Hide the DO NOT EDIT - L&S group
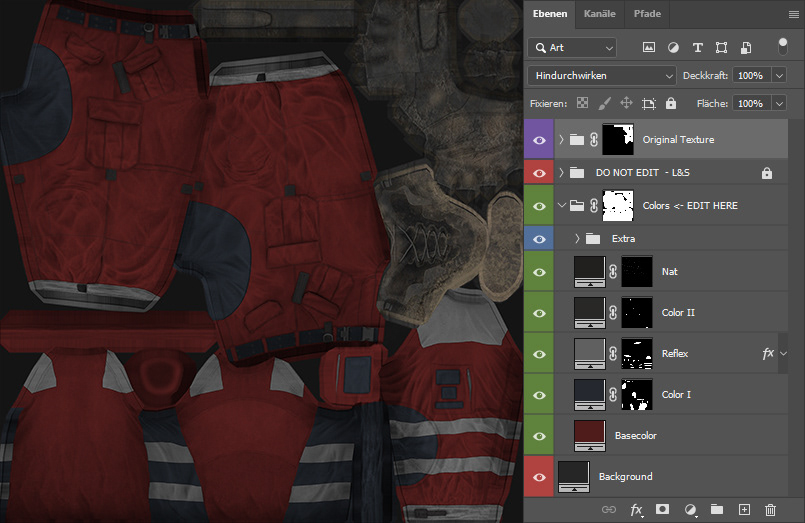Screen dimensions: 805x523 tap(539, 173)
